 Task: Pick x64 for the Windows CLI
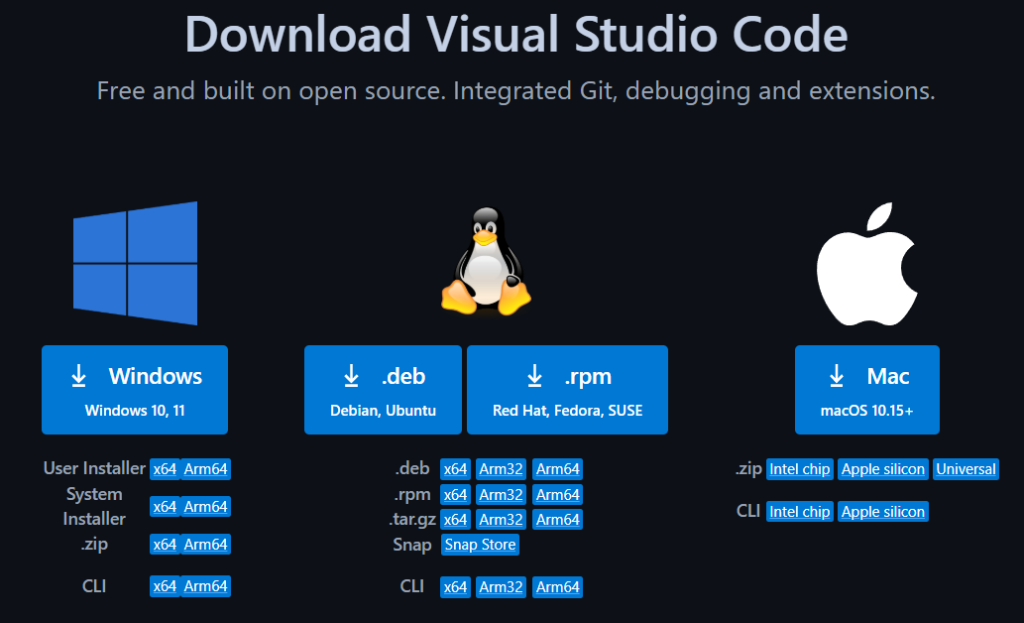tap(164, 586)
